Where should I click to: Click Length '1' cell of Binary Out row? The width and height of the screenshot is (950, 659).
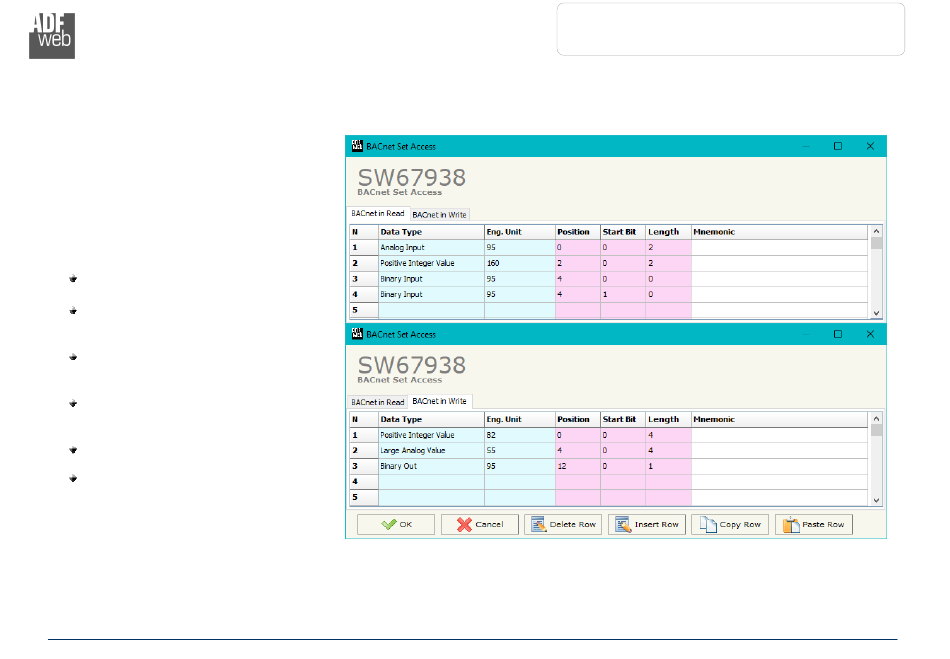(668, 466)
